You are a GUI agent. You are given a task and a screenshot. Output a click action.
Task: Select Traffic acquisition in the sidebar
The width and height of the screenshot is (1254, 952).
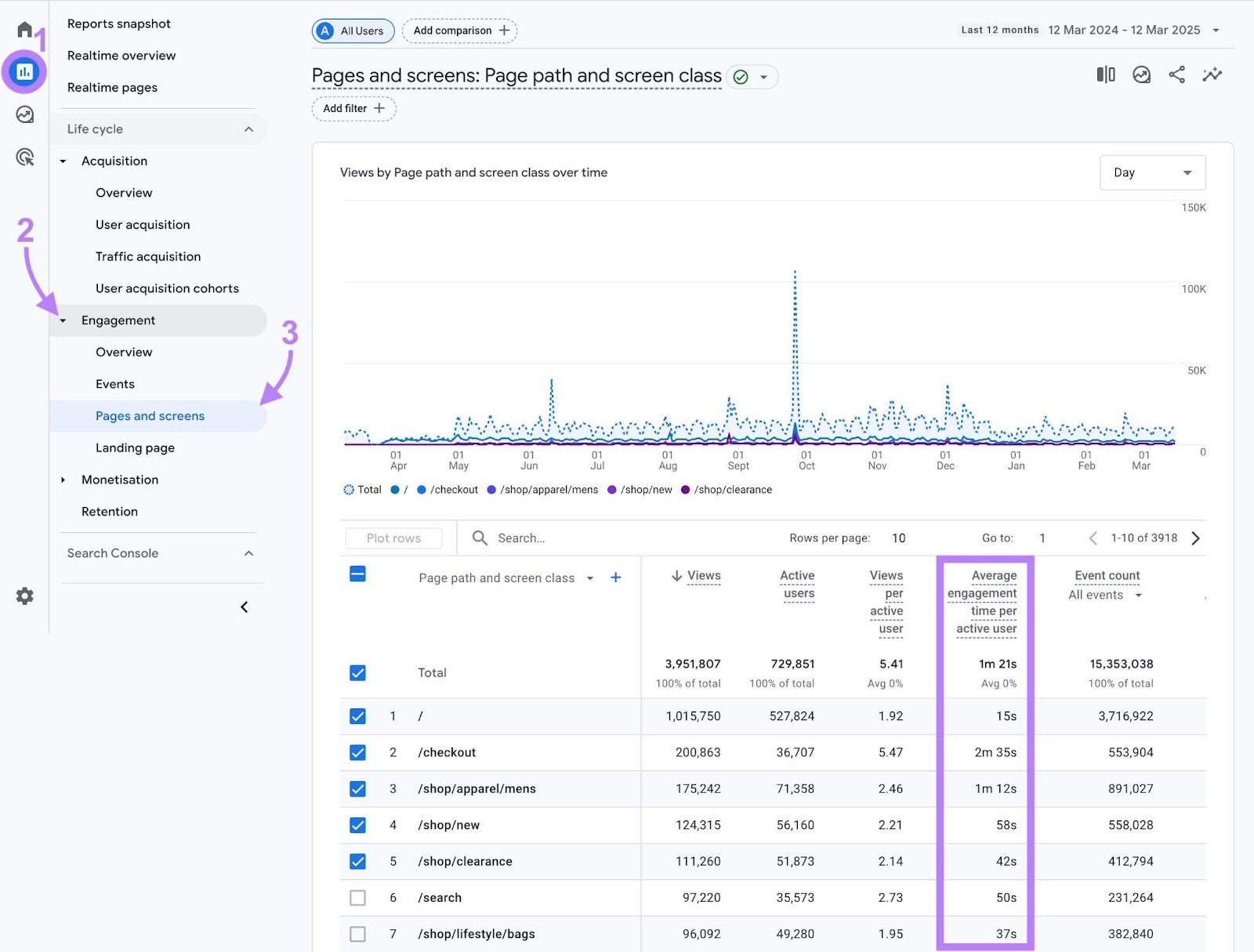click(x=147, y=256)
